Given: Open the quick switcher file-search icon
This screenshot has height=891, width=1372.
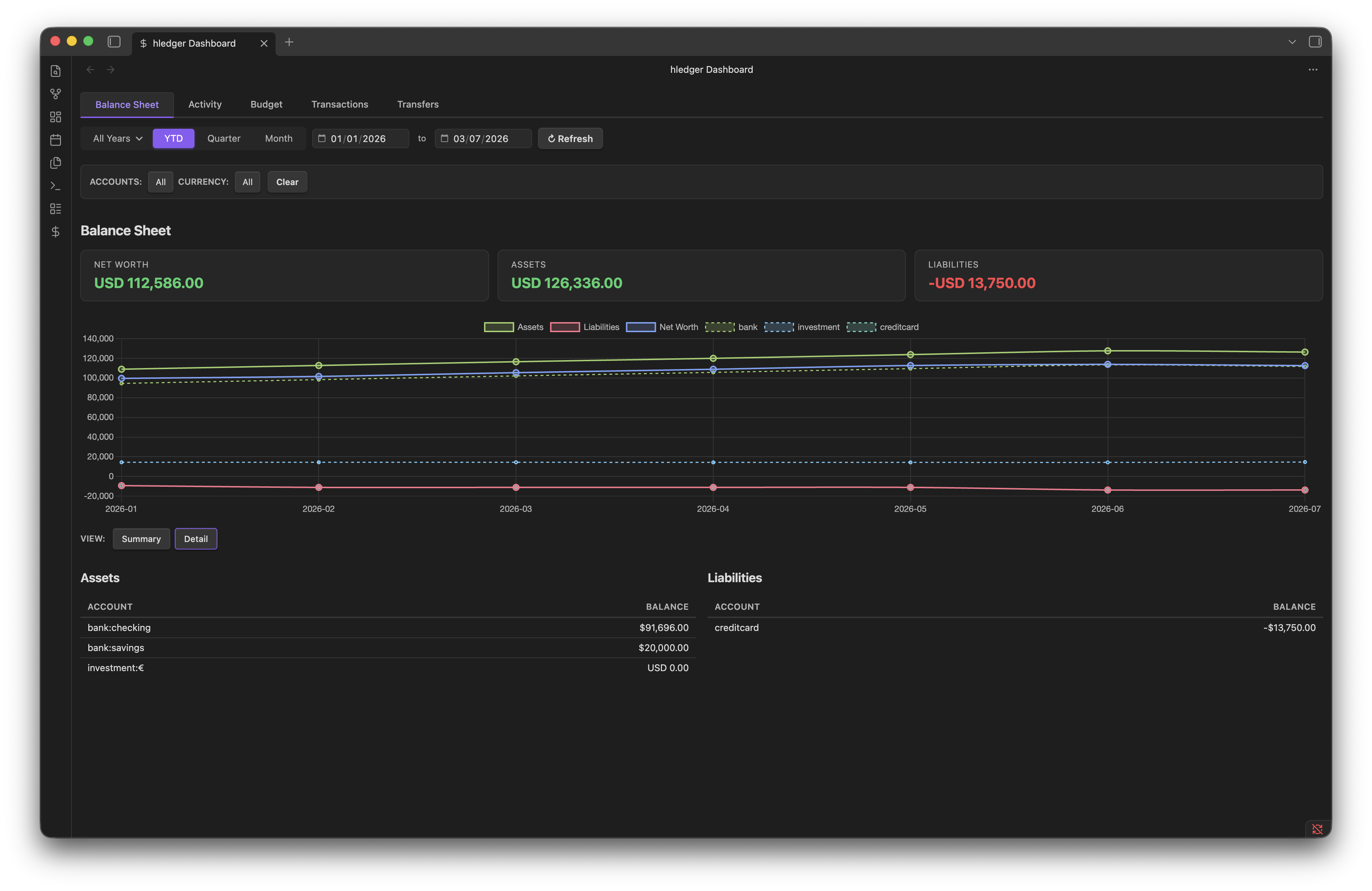Looking at the screenshot, I should (55, 71).
